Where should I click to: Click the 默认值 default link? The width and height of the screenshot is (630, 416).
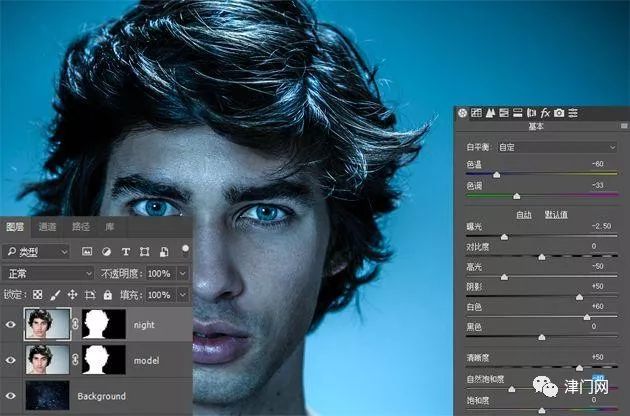[556, 214]
